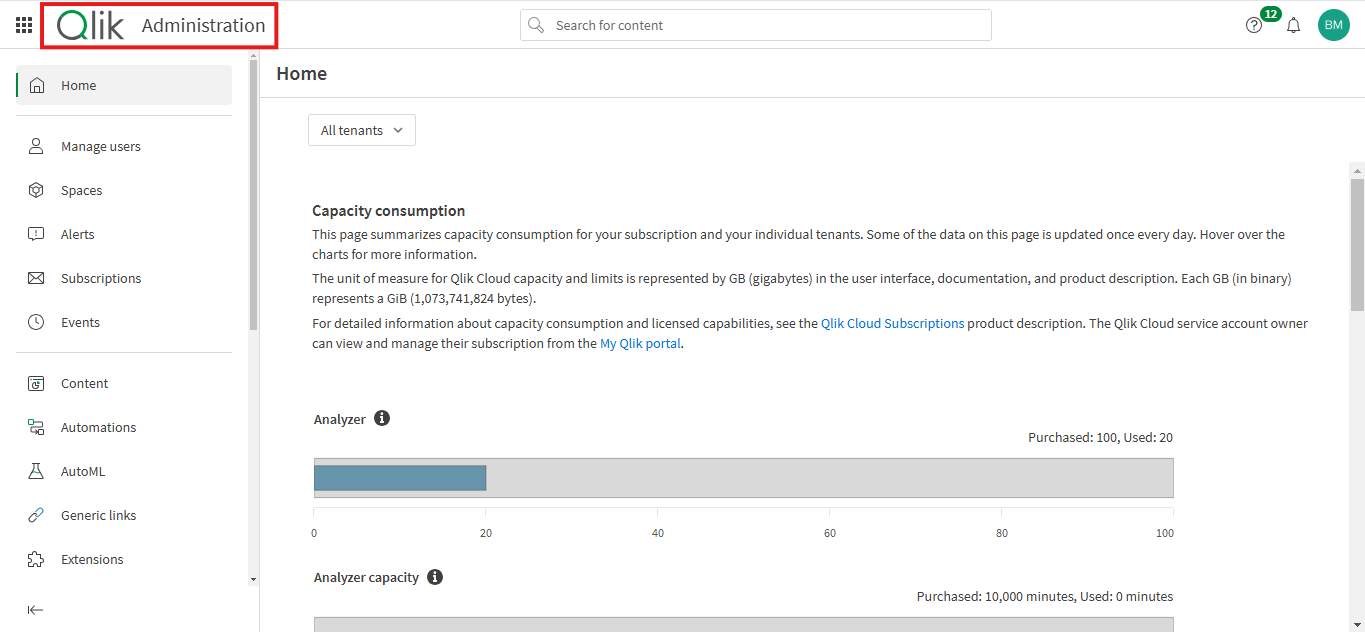This screenshot has width=1365, height=632.
Task: Select the AutoML icon
Action: click(x=37, y=471)
